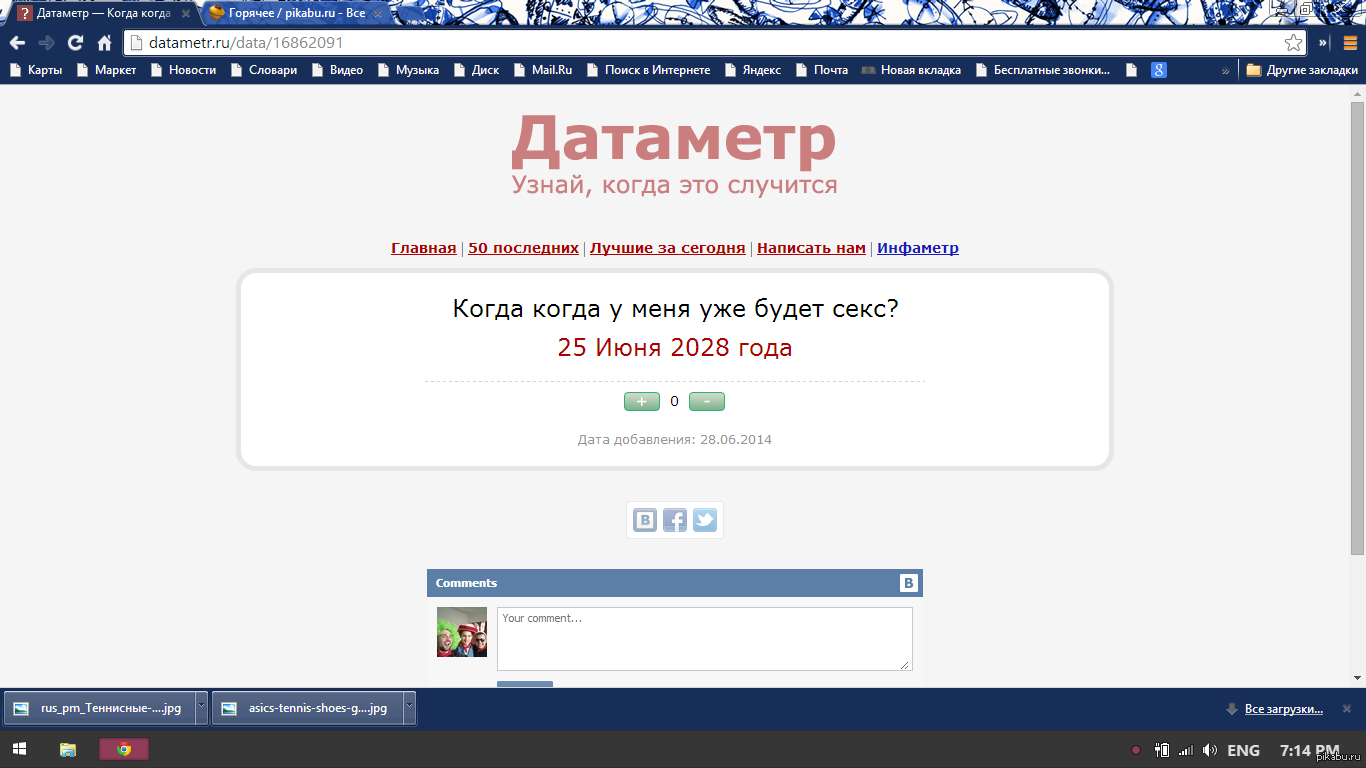The height and width of the screenshot is (768, 1366).
Task: Select the Датаметр browser tab
Action: click(x=100, y=14)
